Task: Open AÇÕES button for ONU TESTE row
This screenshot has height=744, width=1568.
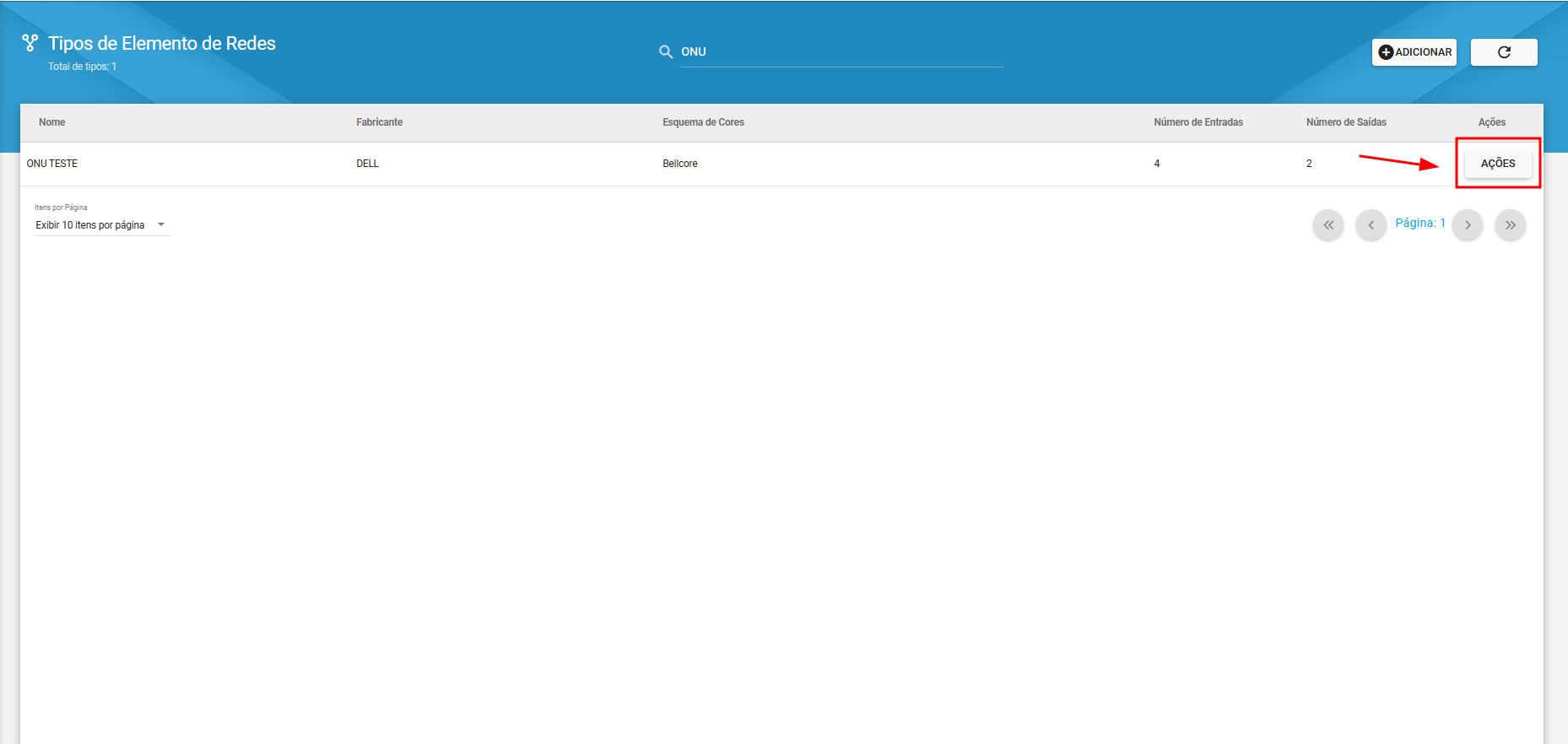Action: tap(1498, 164)
